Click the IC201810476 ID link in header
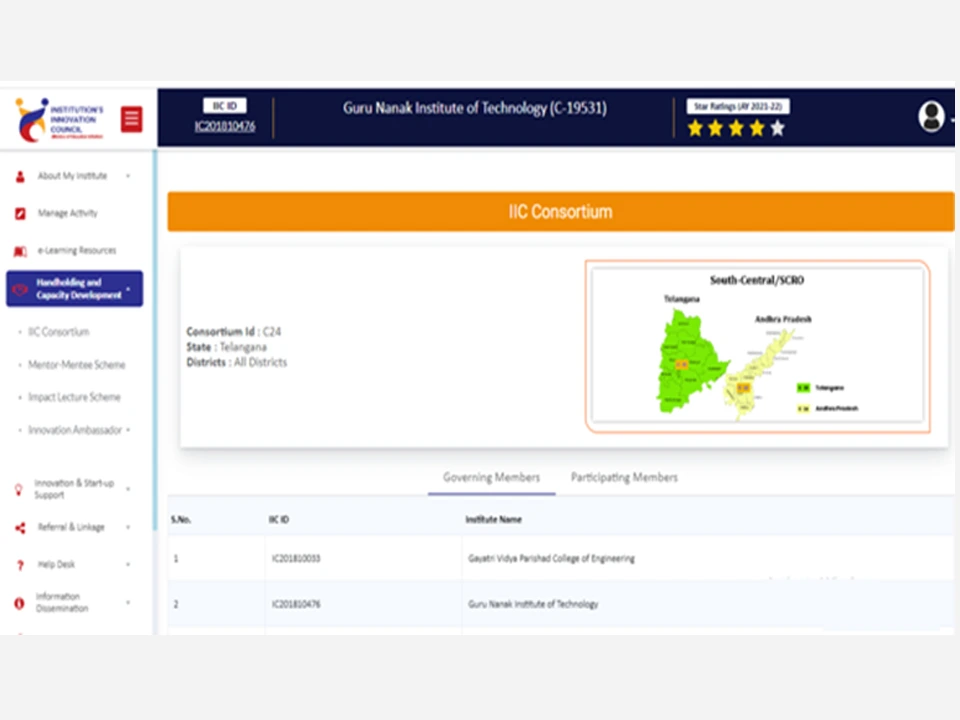Viewport: 960px width, 720px height. [x=225, y=126]
